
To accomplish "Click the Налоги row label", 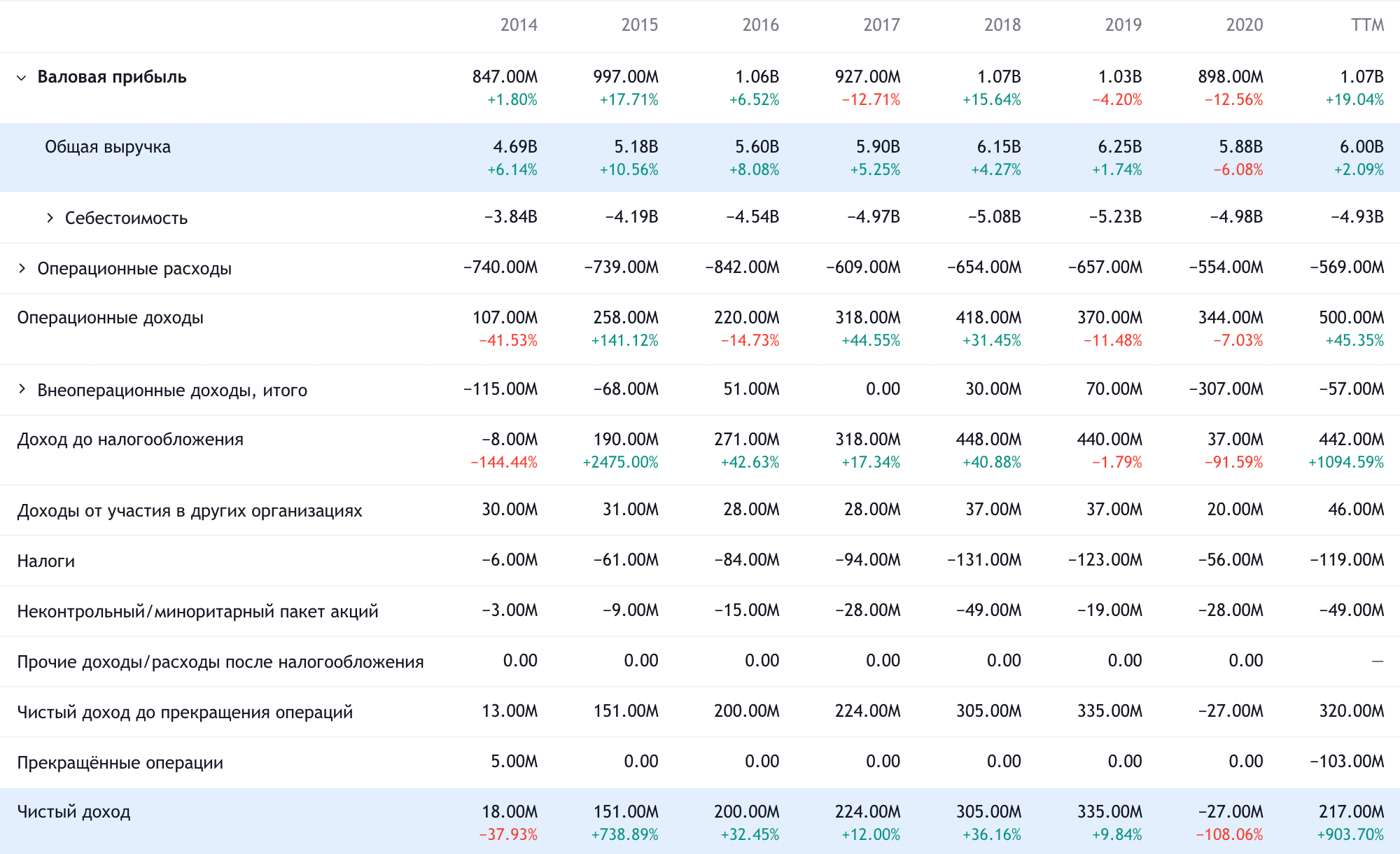I will tap(46, 561).
